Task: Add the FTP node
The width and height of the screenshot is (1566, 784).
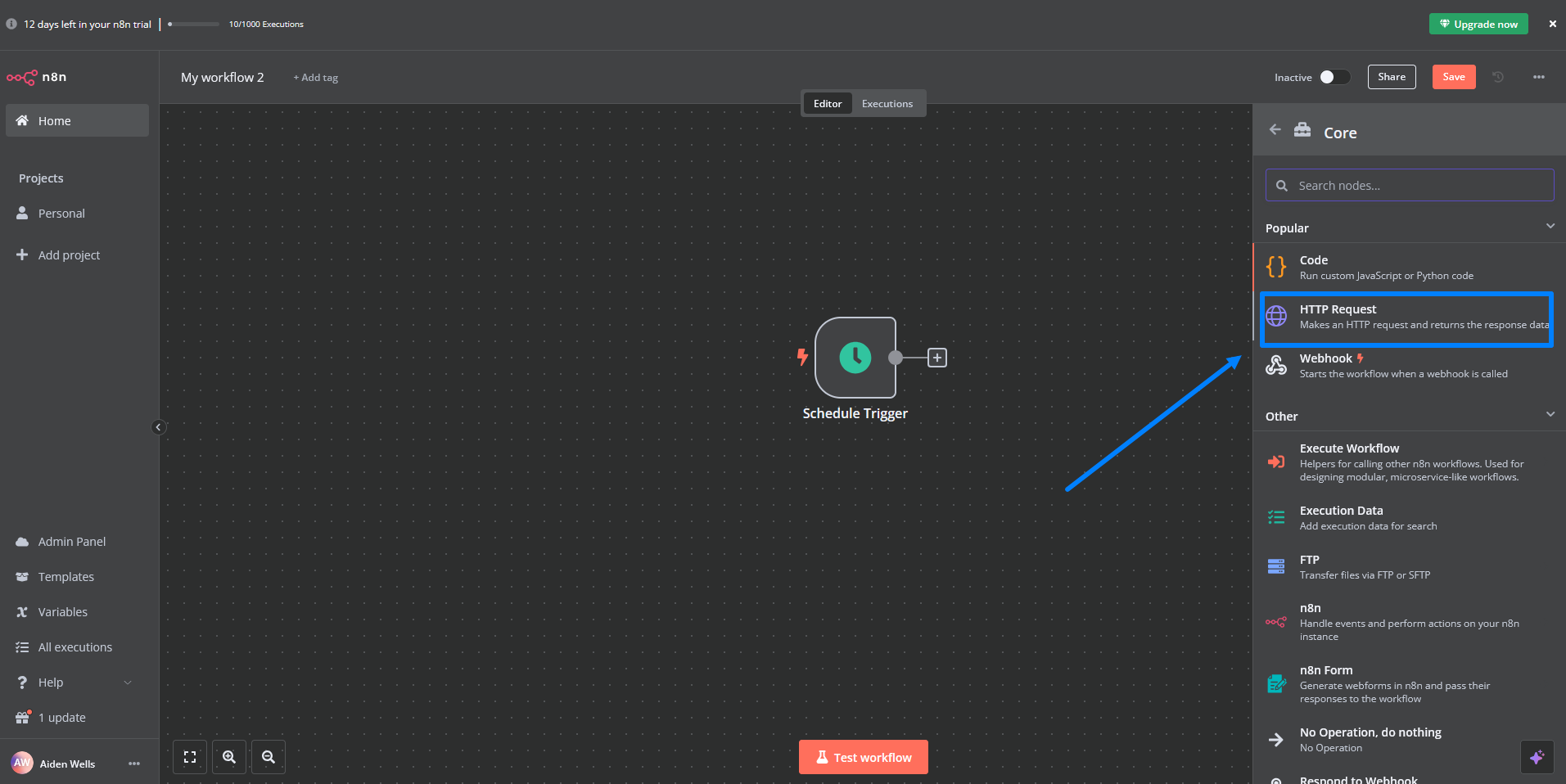Action: 1410,567
